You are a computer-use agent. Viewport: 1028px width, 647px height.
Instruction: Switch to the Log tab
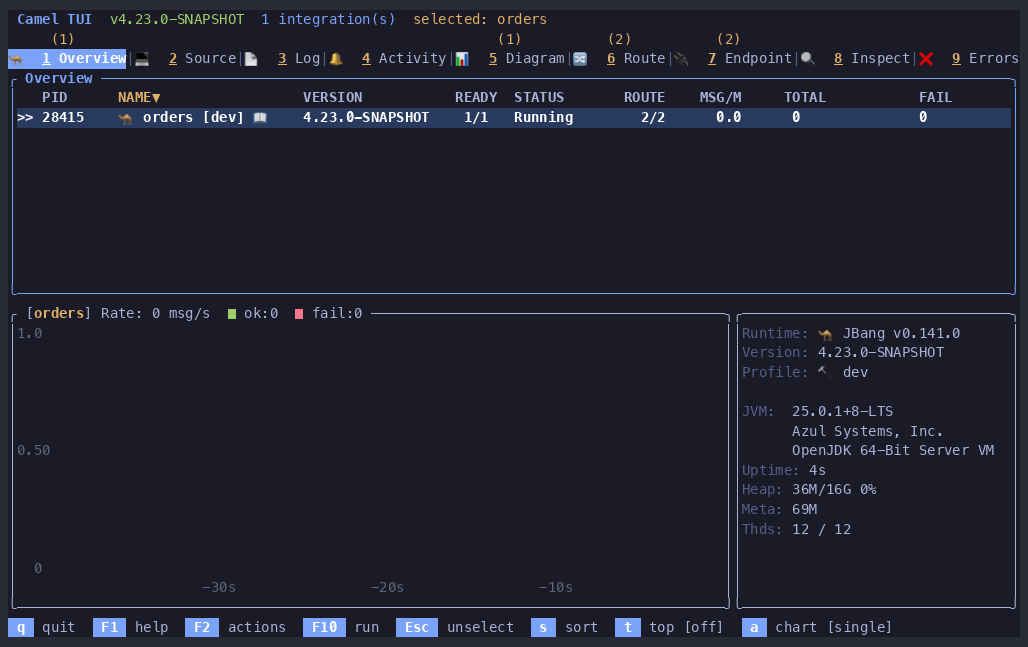point(299,58)
